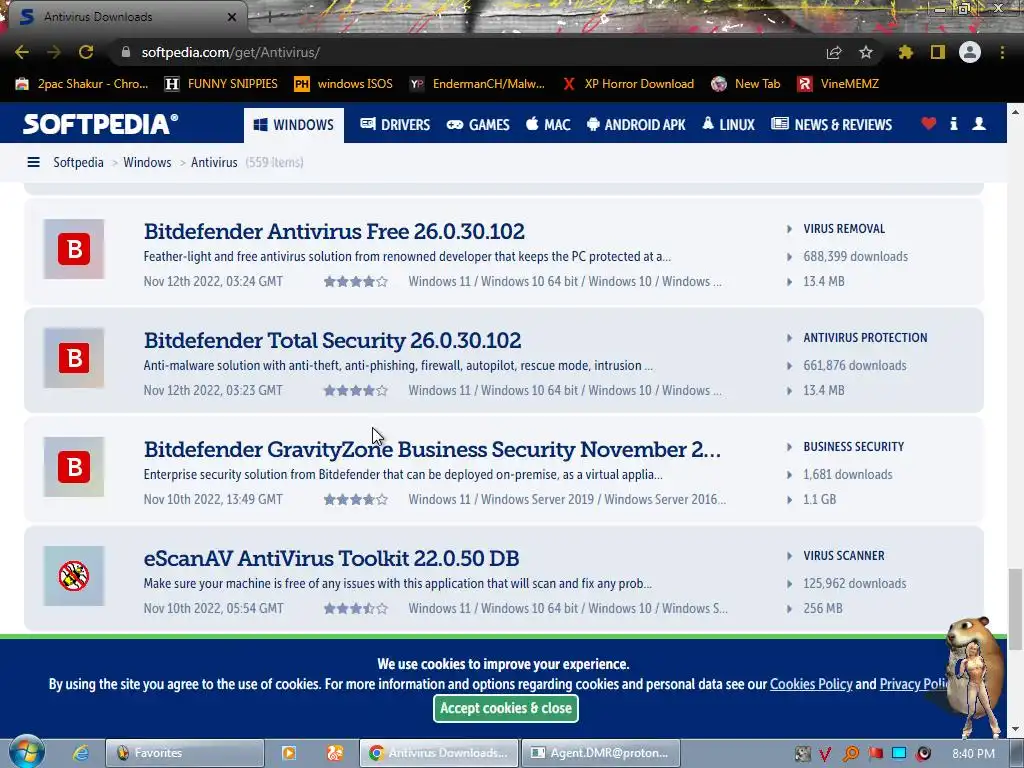
Task: Go to Softpedia breadcrumb link
Action: coord(78,162)
